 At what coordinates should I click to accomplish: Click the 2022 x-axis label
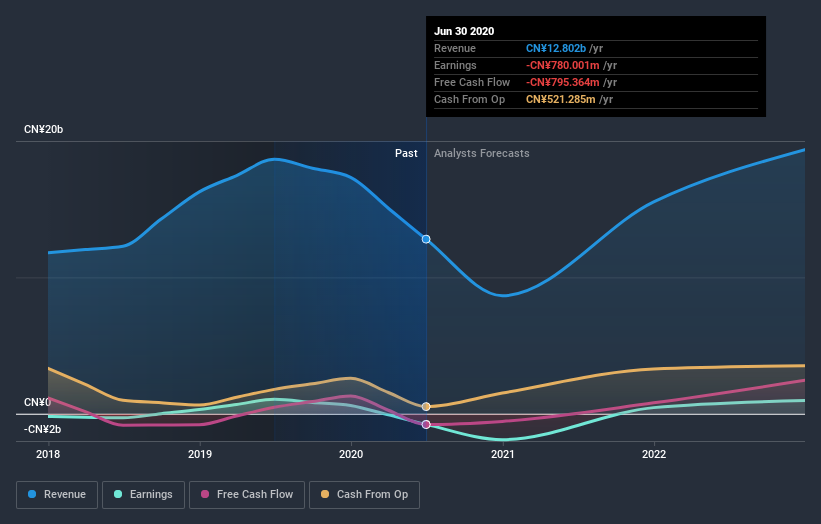click(x=654, y=454)
